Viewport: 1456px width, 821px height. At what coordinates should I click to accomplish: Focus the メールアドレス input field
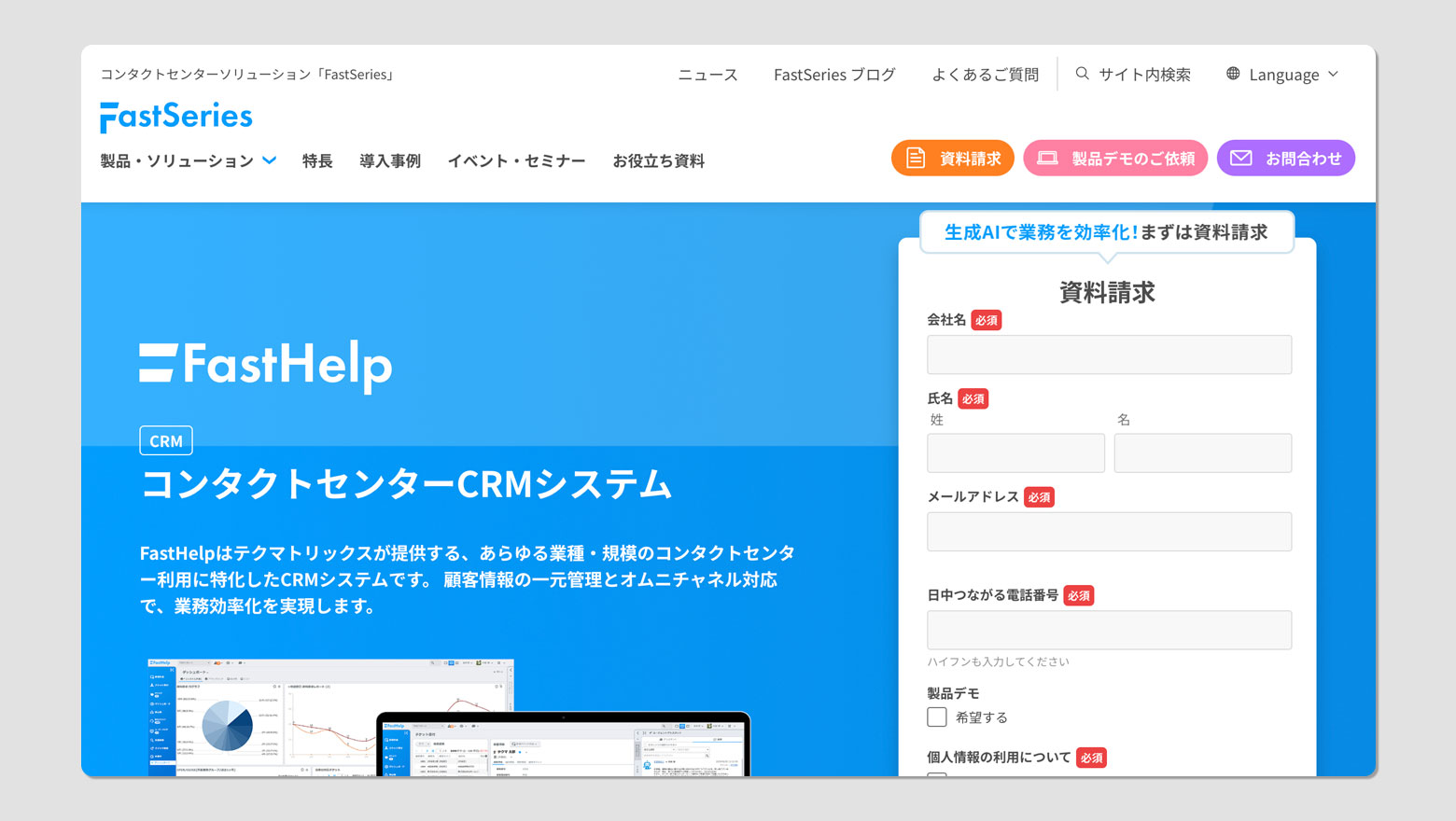click(x=1109, y=532)
